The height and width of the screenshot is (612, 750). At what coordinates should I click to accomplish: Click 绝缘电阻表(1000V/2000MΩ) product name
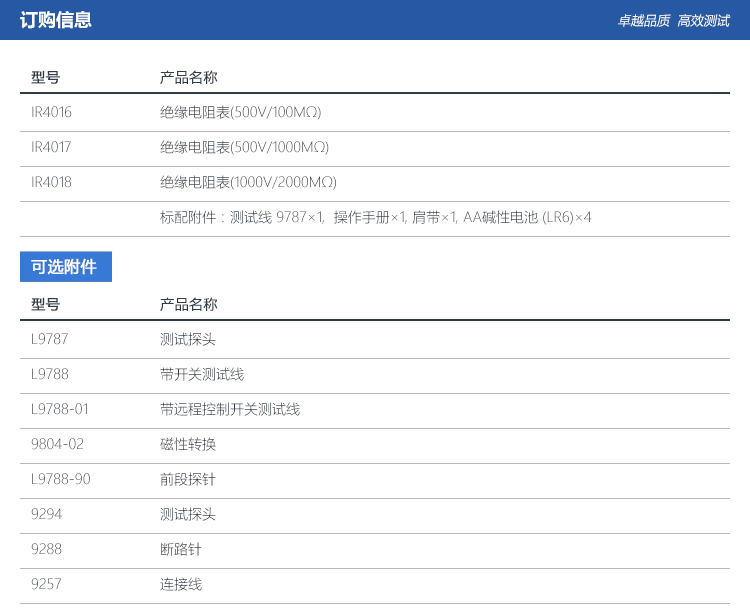click(x=248, y=182)
